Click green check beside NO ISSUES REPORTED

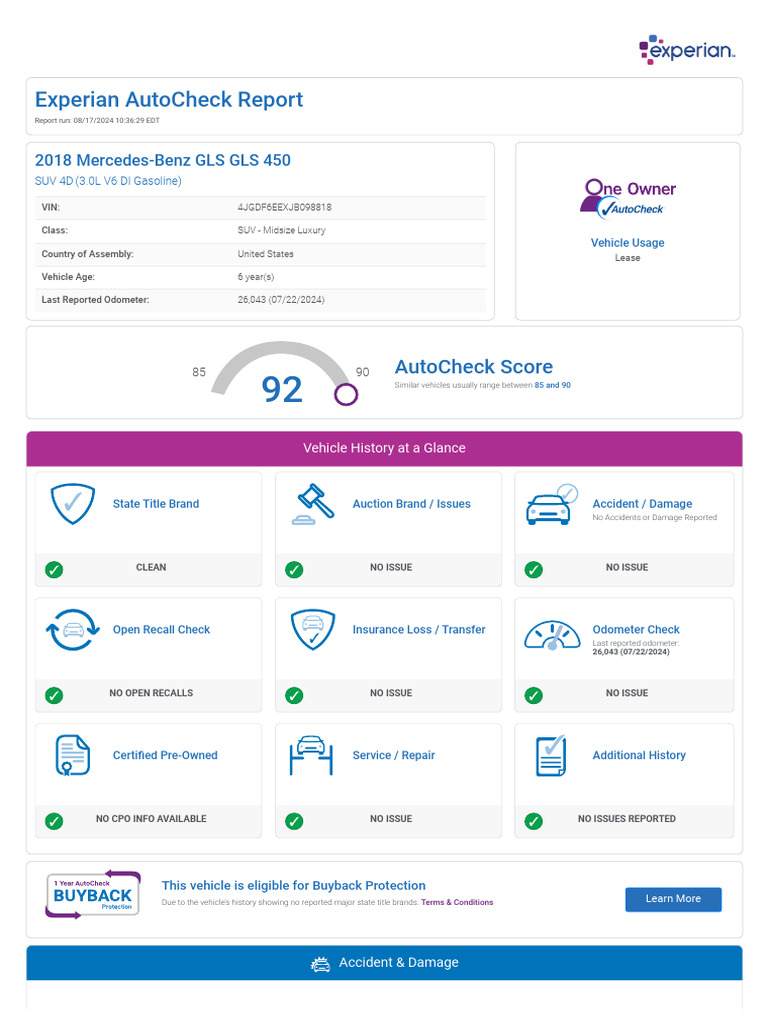534,821
